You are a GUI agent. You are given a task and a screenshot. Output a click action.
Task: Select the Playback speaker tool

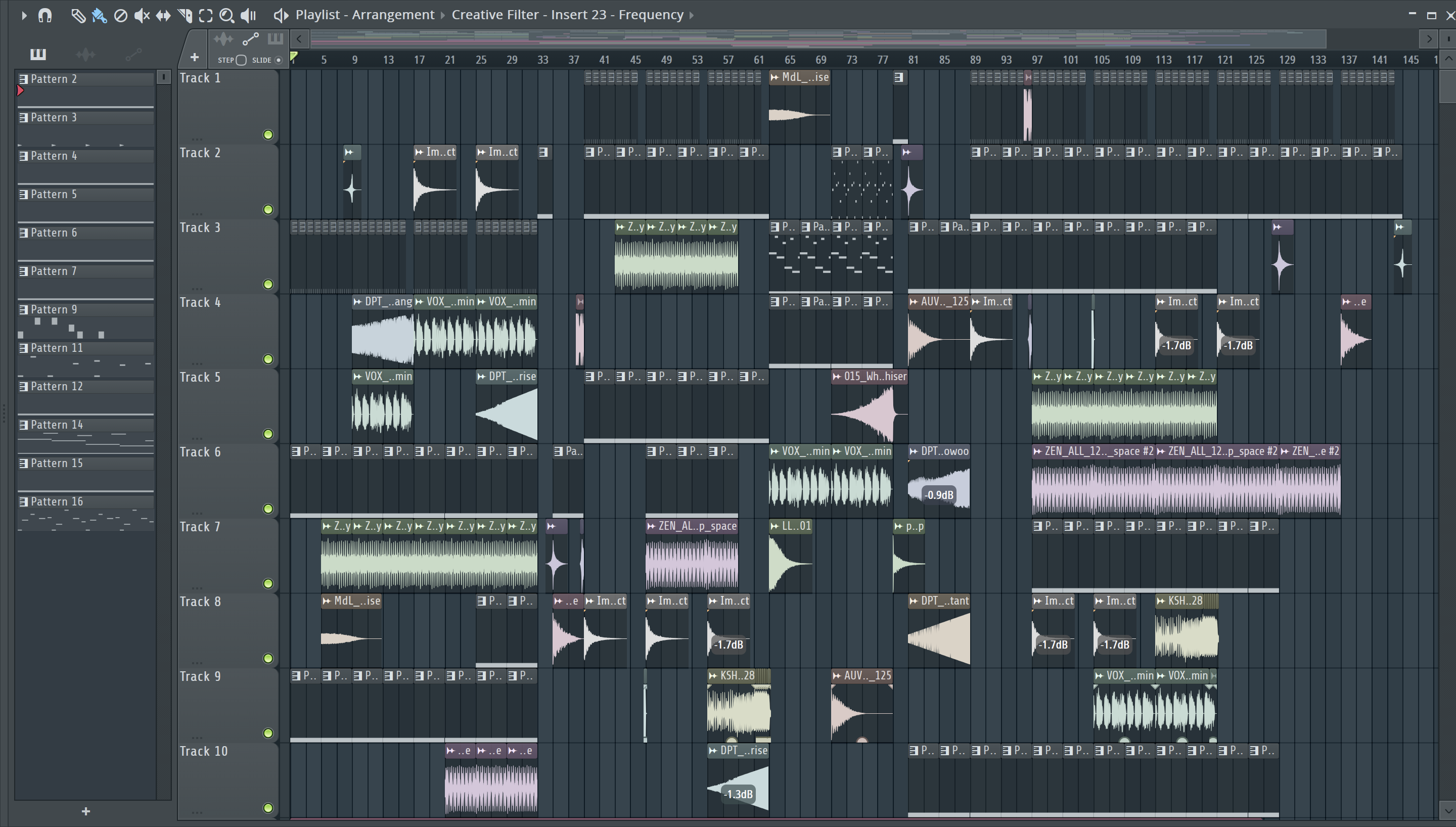click(248, 15)
